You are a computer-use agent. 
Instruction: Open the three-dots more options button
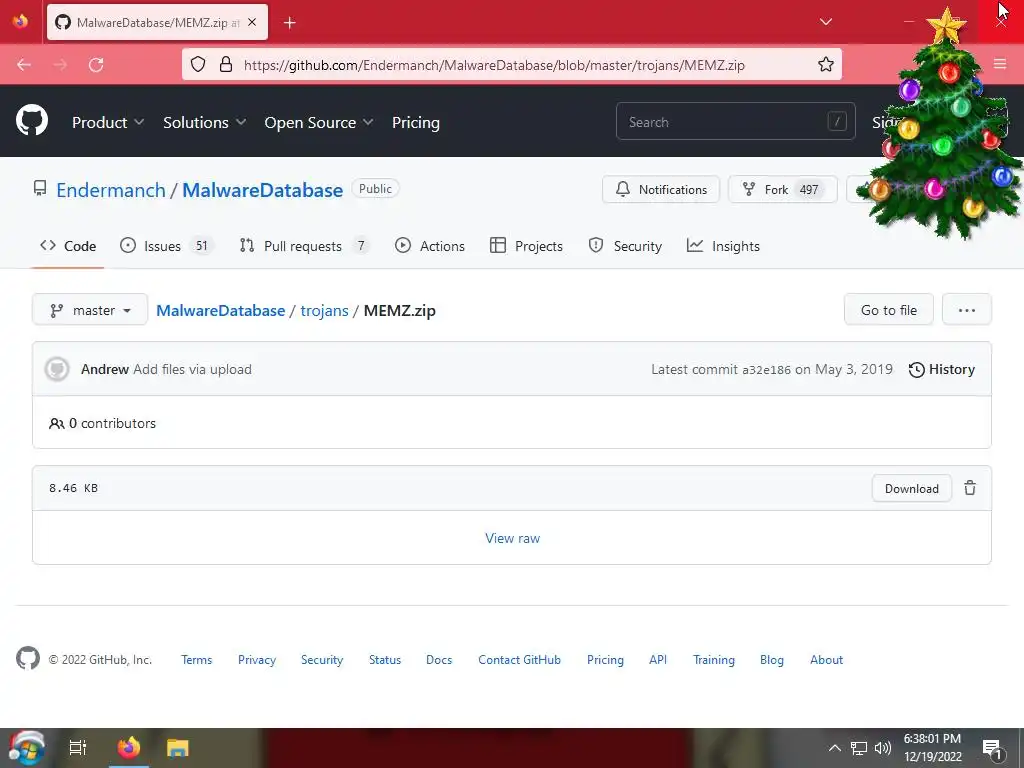pos(967,310)
